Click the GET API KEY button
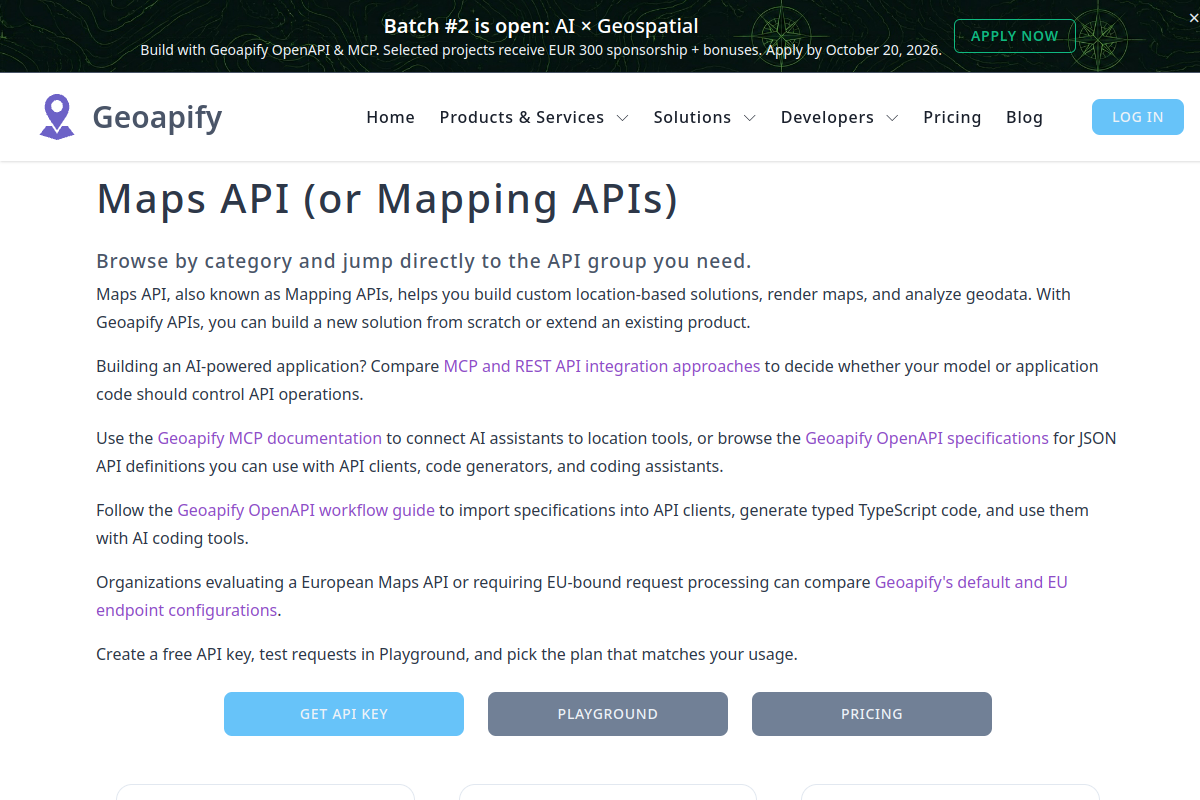This screenshot has height=800, width=1200. click(x=344, y=714)
